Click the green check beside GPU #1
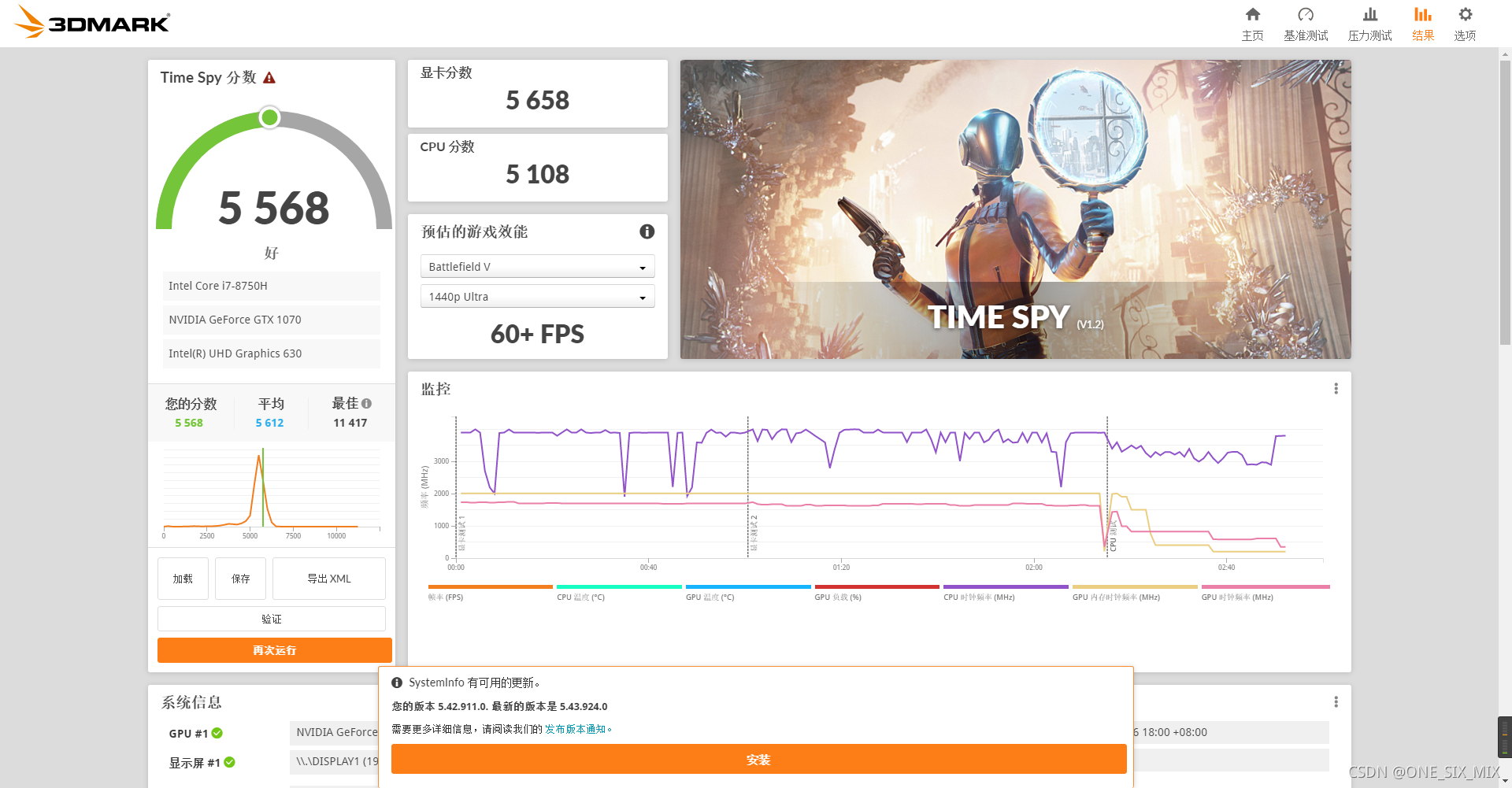This screenshot has width=1512, height=788. tap(217, 733)
